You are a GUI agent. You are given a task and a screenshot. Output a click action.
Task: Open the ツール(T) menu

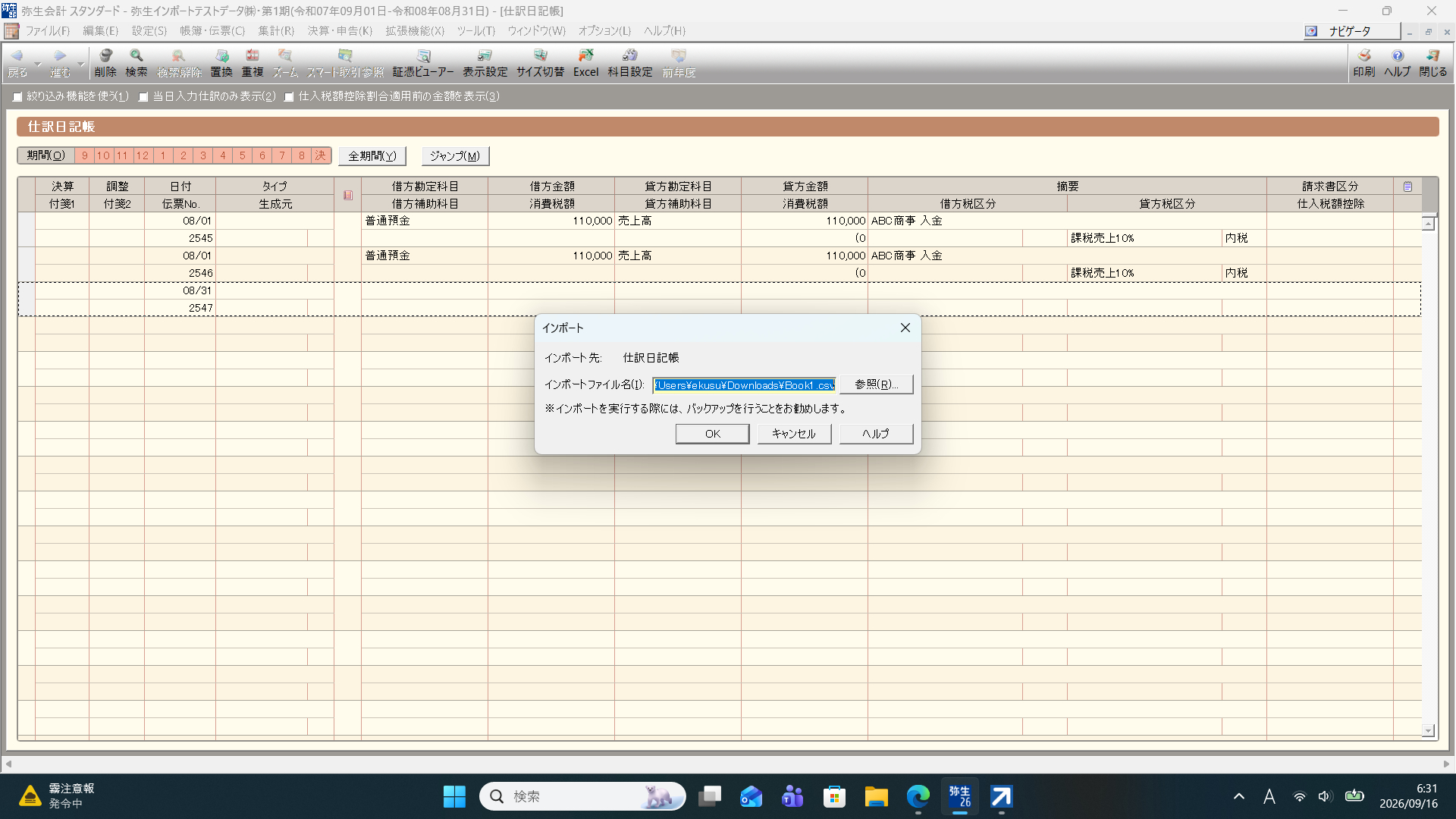(x=475, y=31)
